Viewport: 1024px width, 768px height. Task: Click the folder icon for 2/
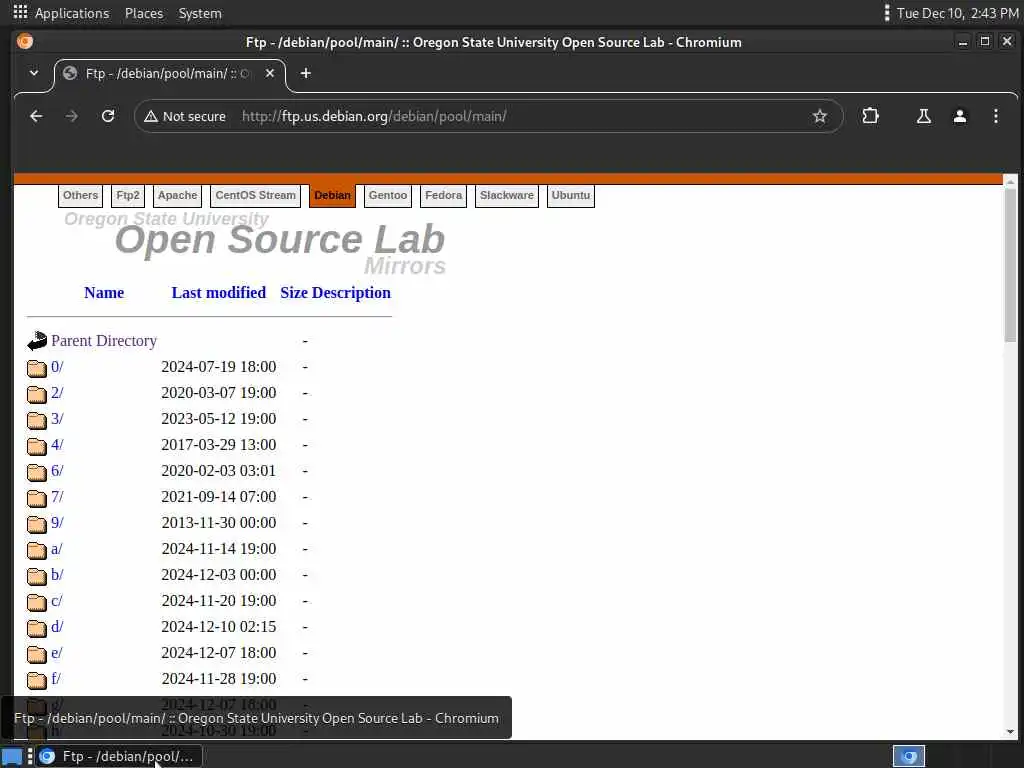[37, 394]
